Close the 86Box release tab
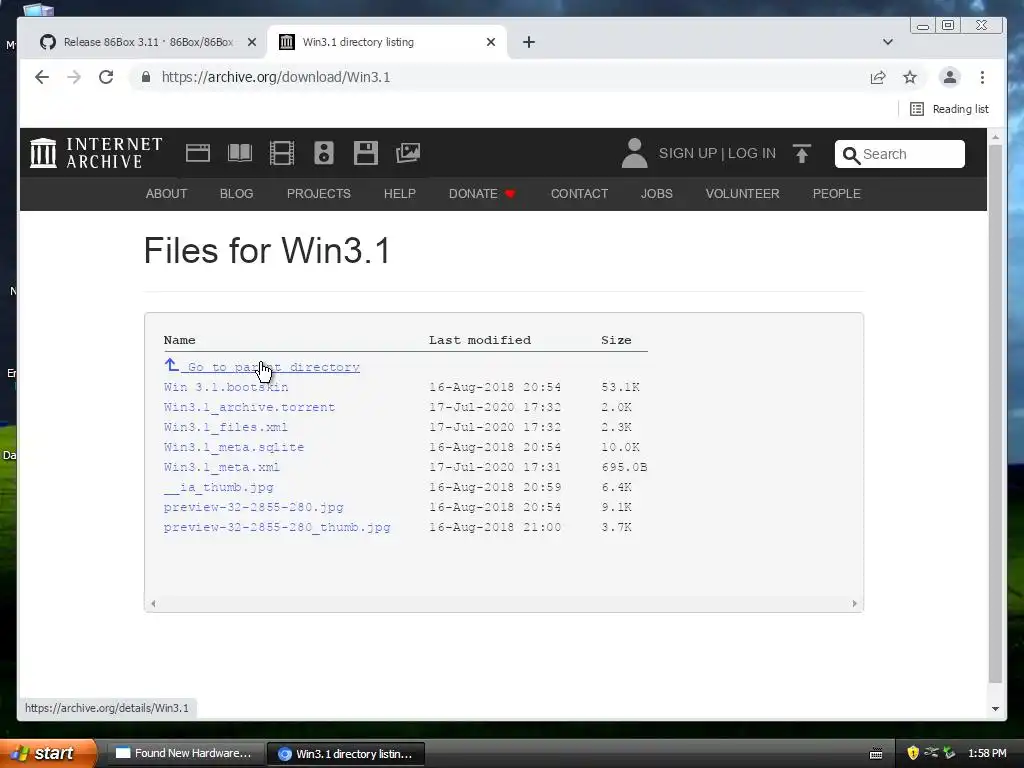The image size is (1024, 768). coord(252,42)
